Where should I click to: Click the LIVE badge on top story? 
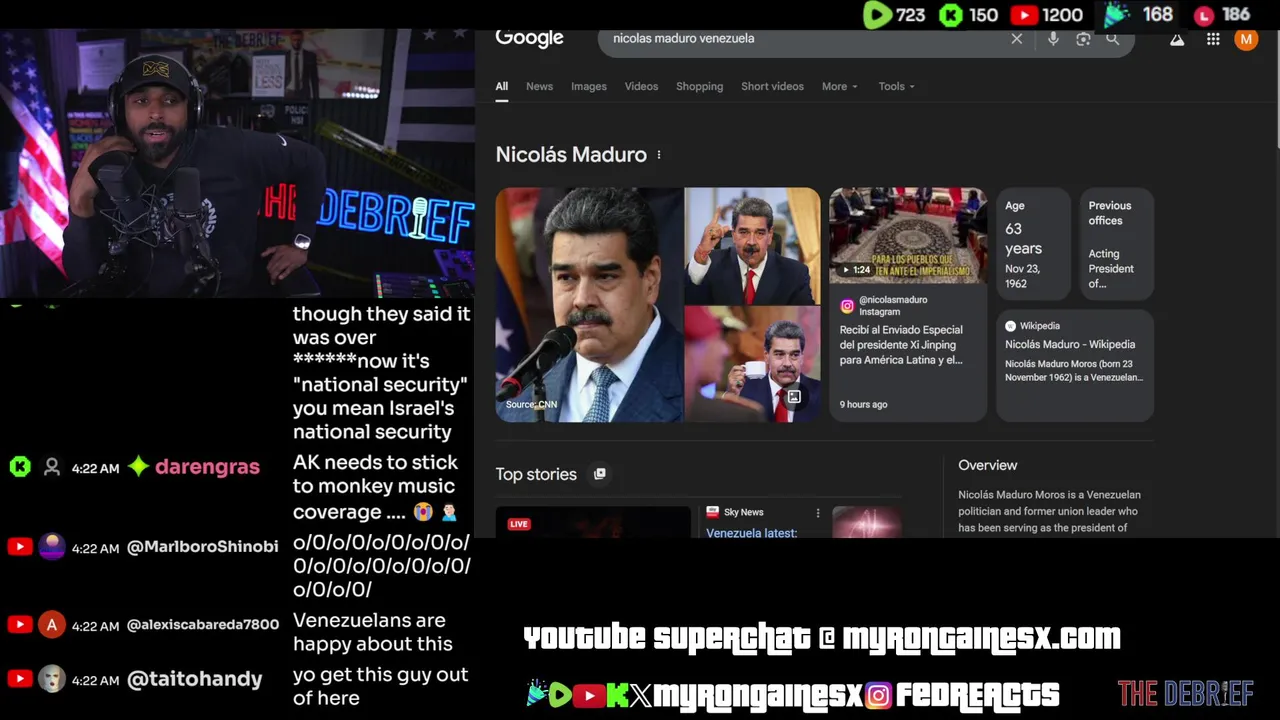pos(519,524)
